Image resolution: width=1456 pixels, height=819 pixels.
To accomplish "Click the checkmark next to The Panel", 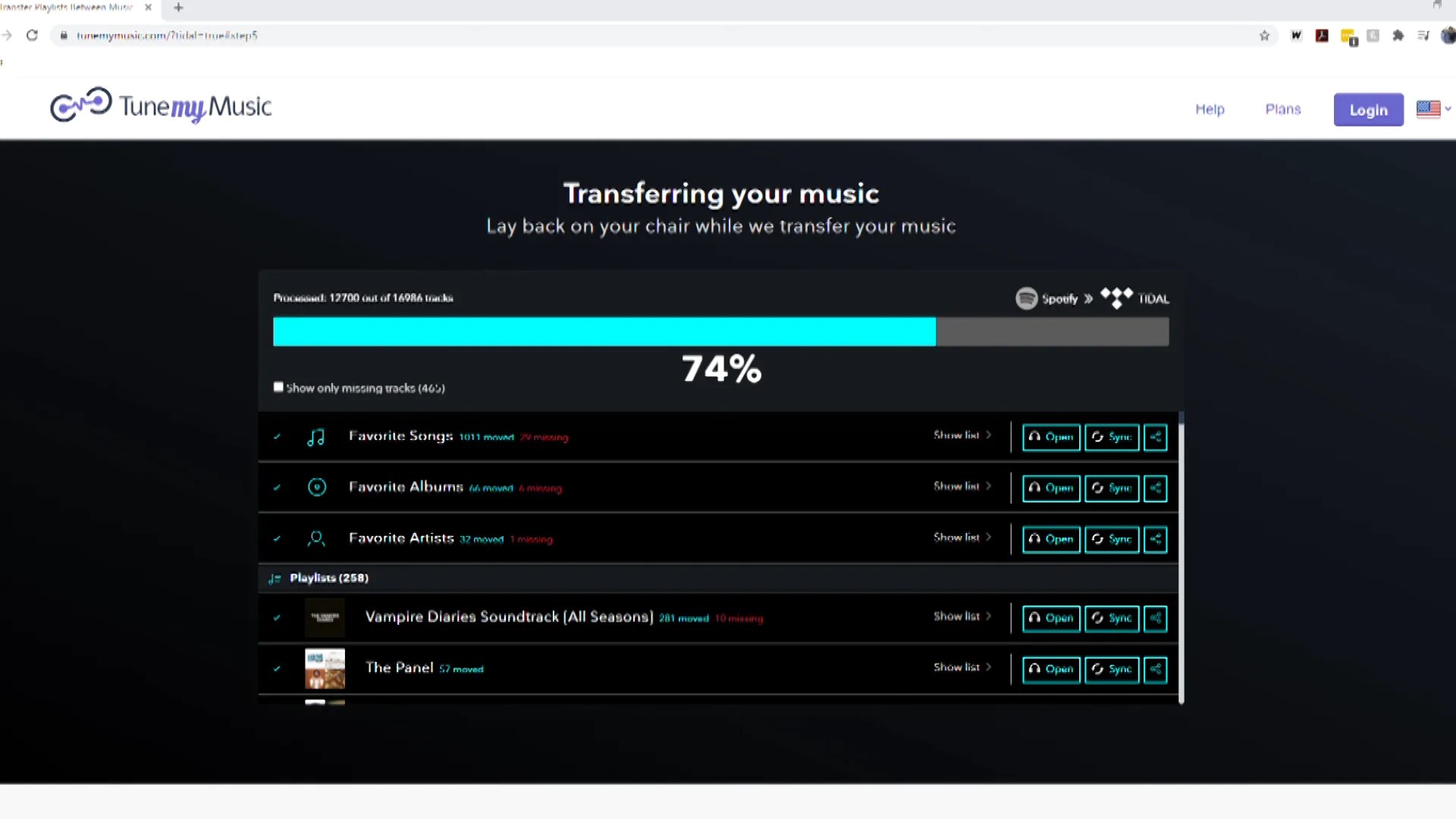I will click(x=278, y=669).
